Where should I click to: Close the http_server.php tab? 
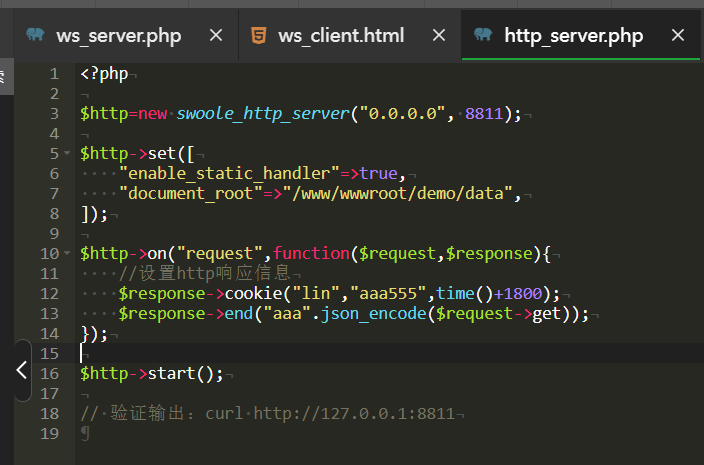click(678, 35)
